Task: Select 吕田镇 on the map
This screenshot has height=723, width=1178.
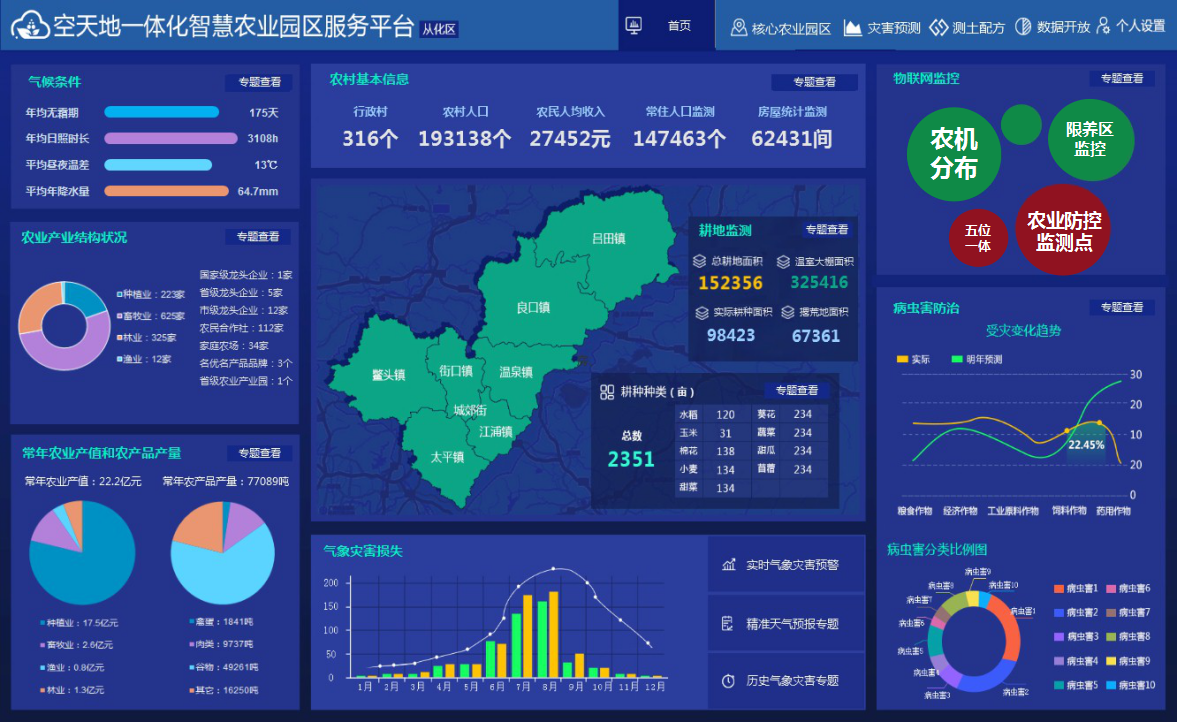Action: pyautogui.click(x=607, y=238)
